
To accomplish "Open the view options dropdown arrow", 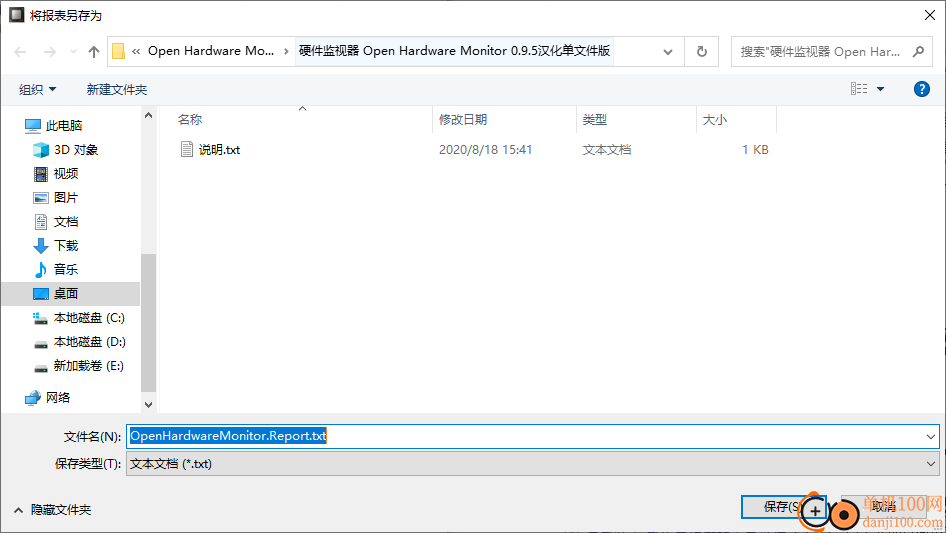I will 880,89.
